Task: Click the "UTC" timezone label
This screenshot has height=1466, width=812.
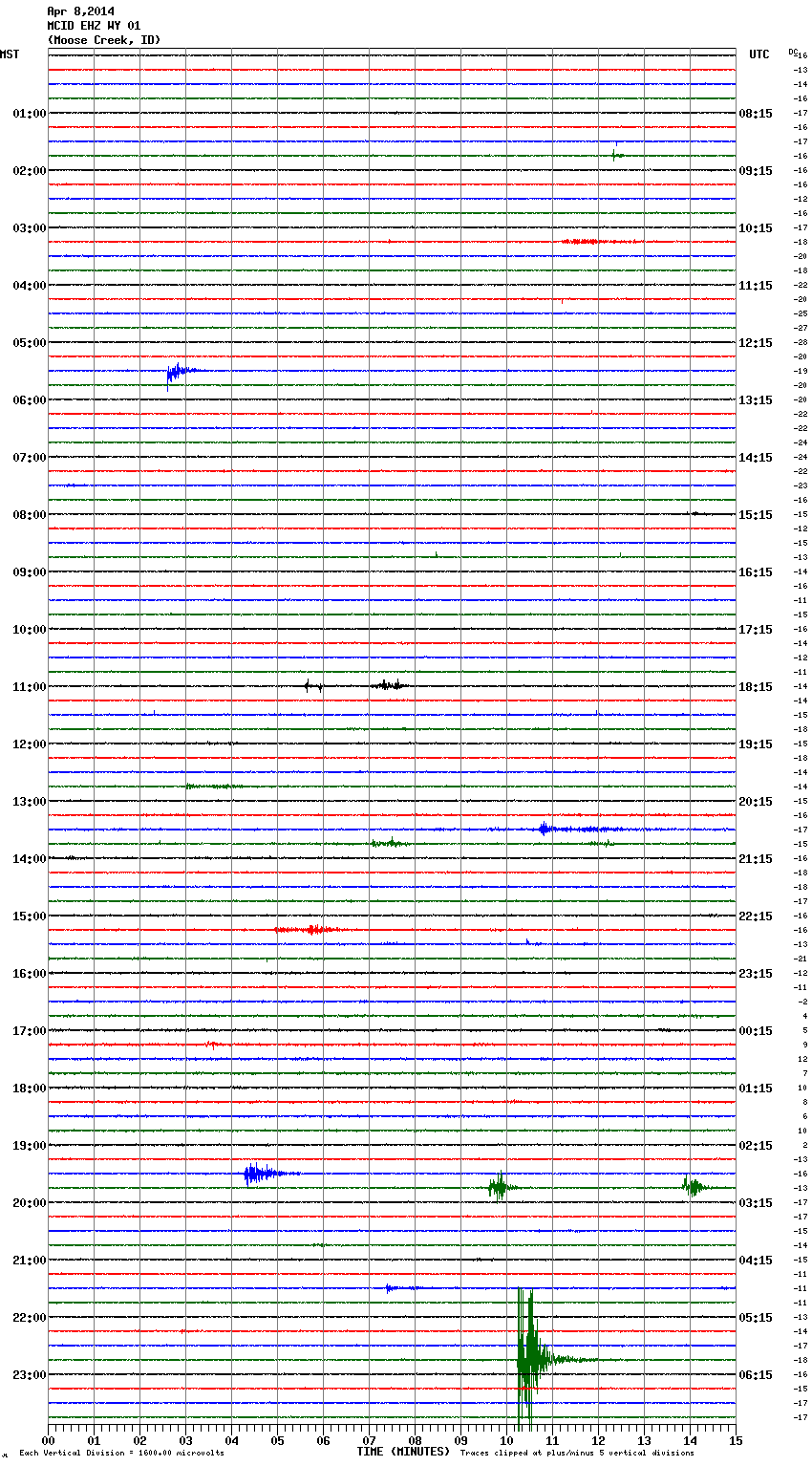Action: pyautogui.click(x=759, y=54)
